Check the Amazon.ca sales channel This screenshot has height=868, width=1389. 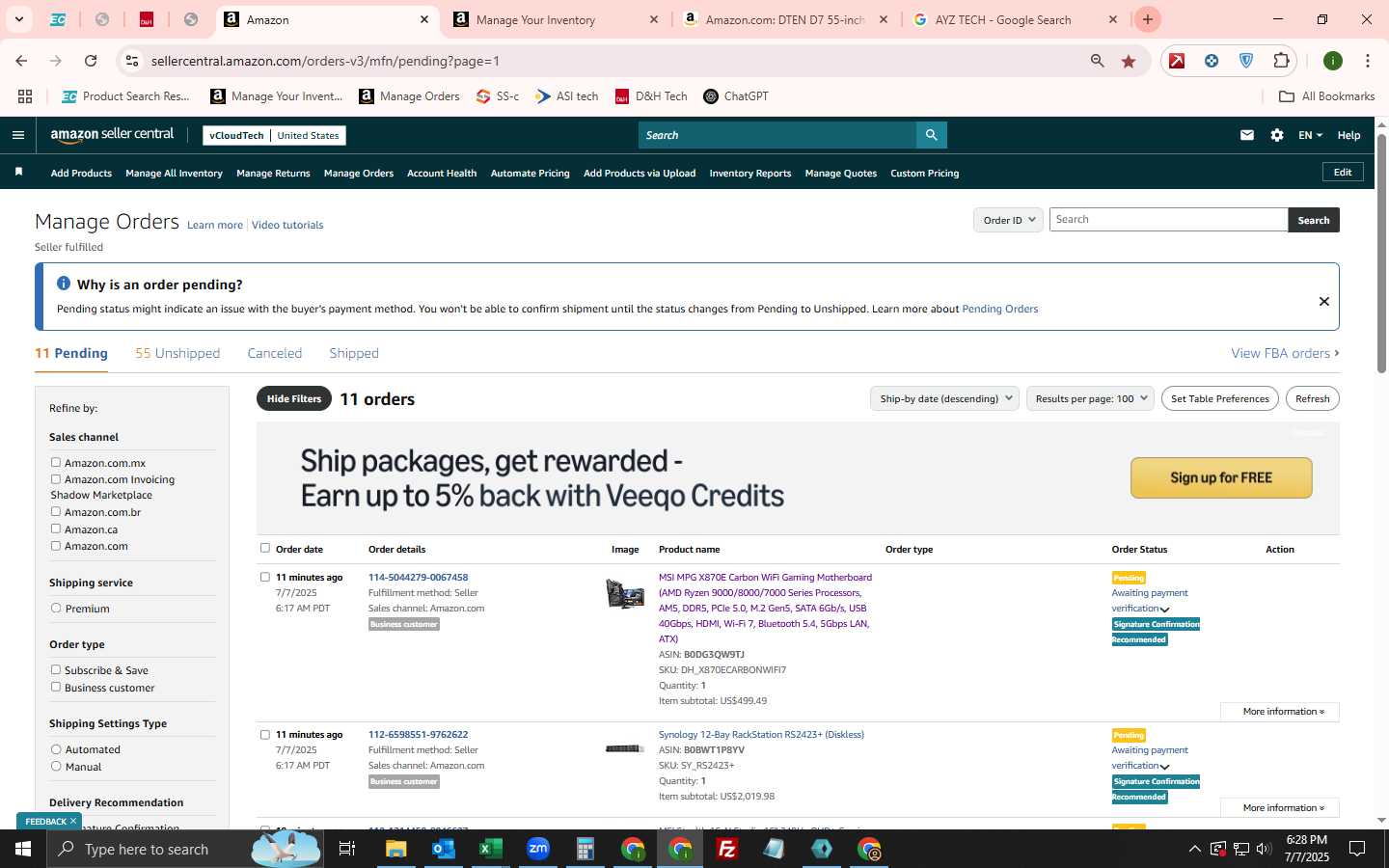click(x=56, y=529)
